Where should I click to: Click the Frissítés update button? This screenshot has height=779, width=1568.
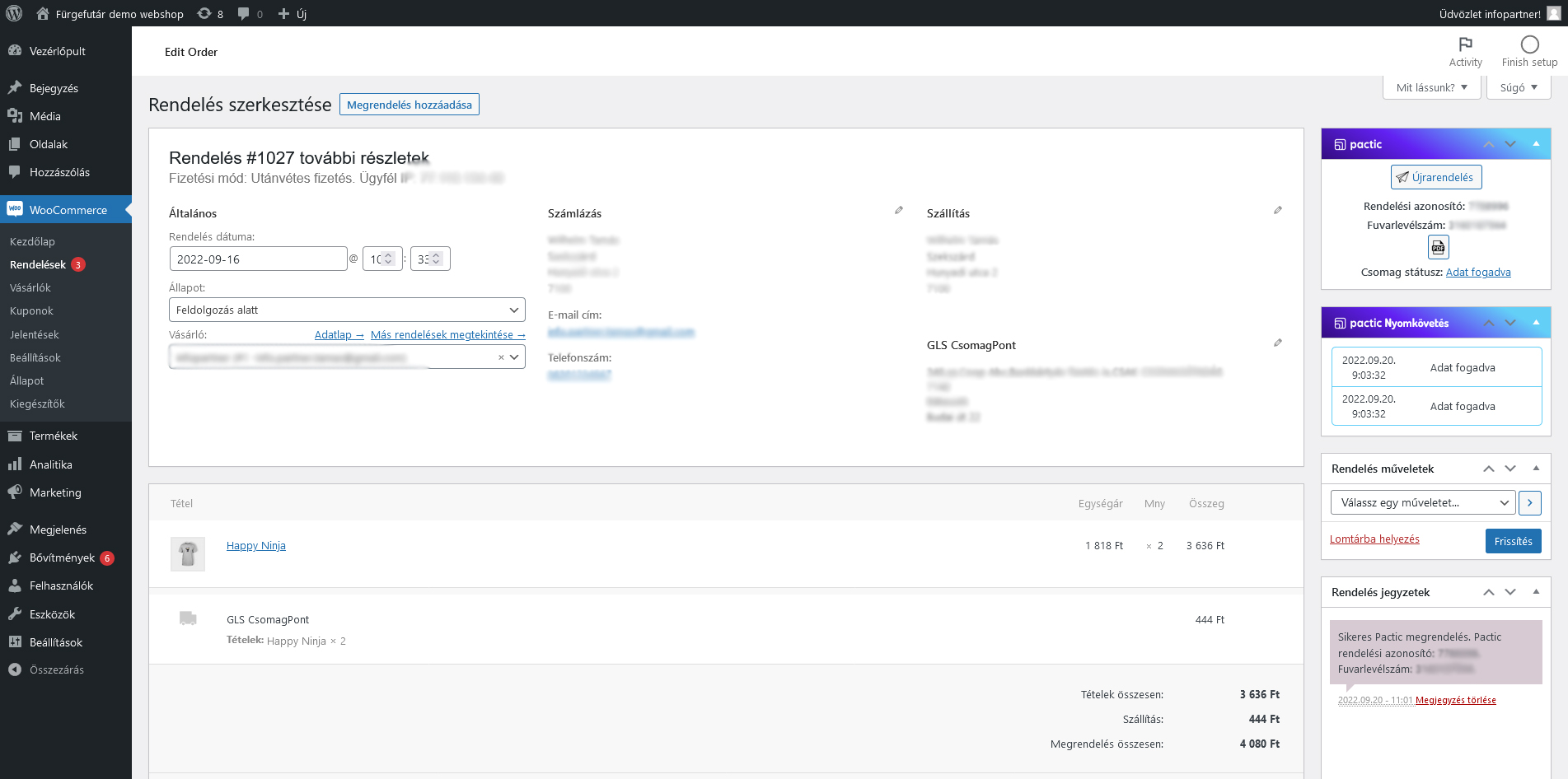[1514, 541]
